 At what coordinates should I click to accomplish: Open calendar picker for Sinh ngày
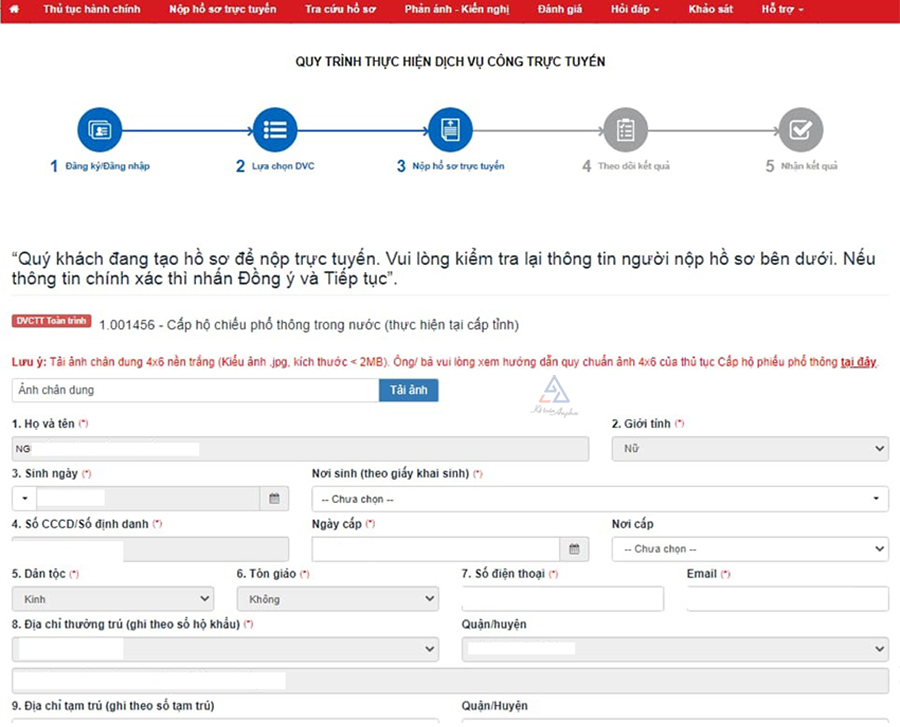(x=274, y=498)
